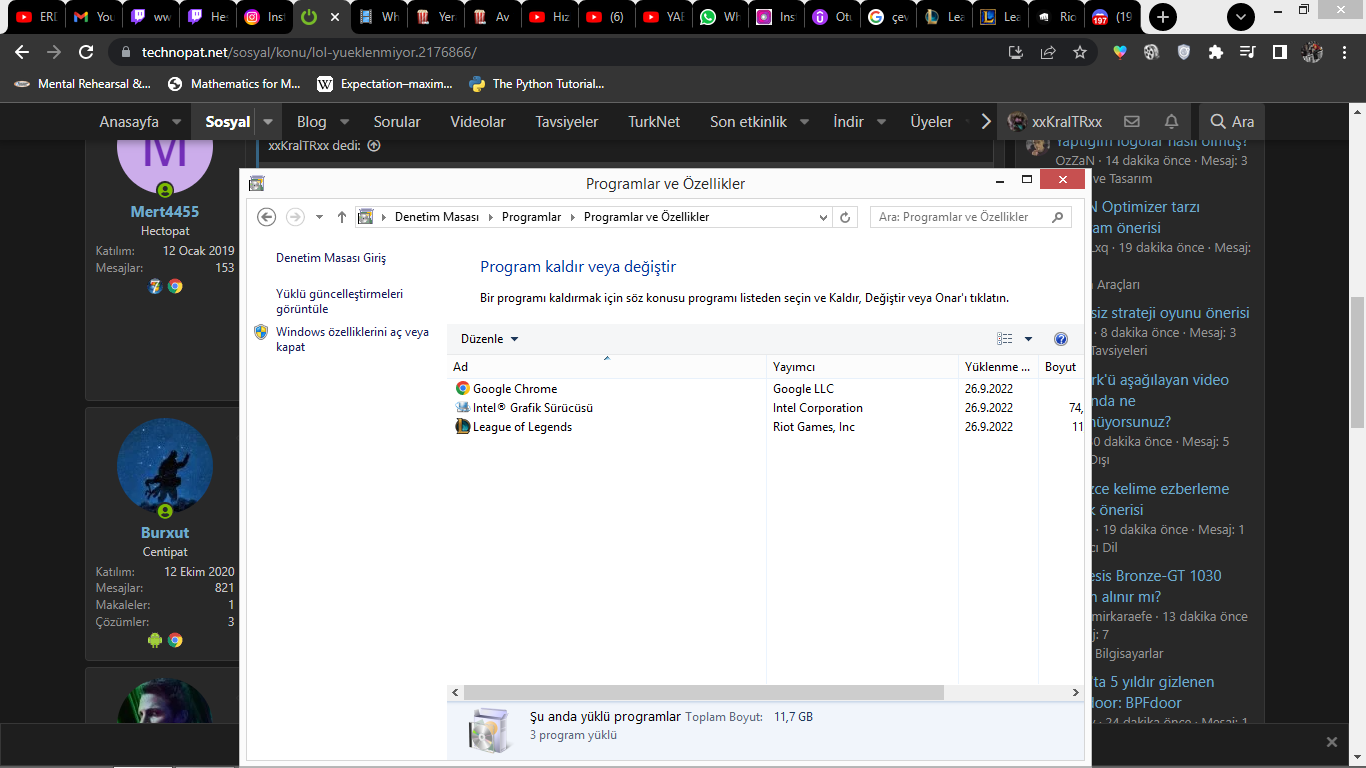Open Videolar in the forum navigation

478,122
